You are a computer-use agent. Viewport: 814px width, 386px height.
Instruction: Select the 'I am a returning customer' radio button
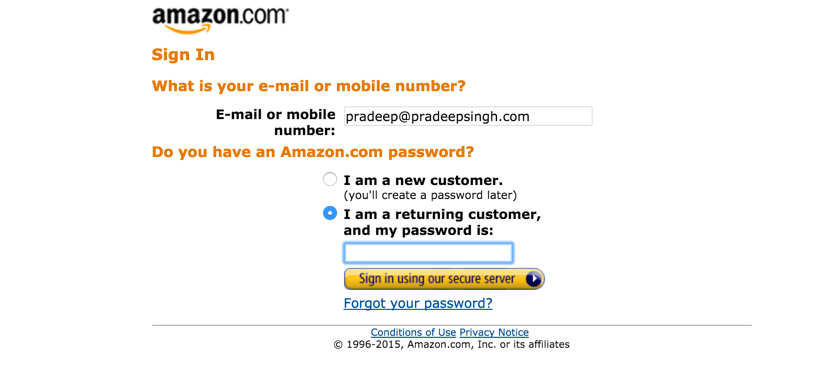click(330, 213)
